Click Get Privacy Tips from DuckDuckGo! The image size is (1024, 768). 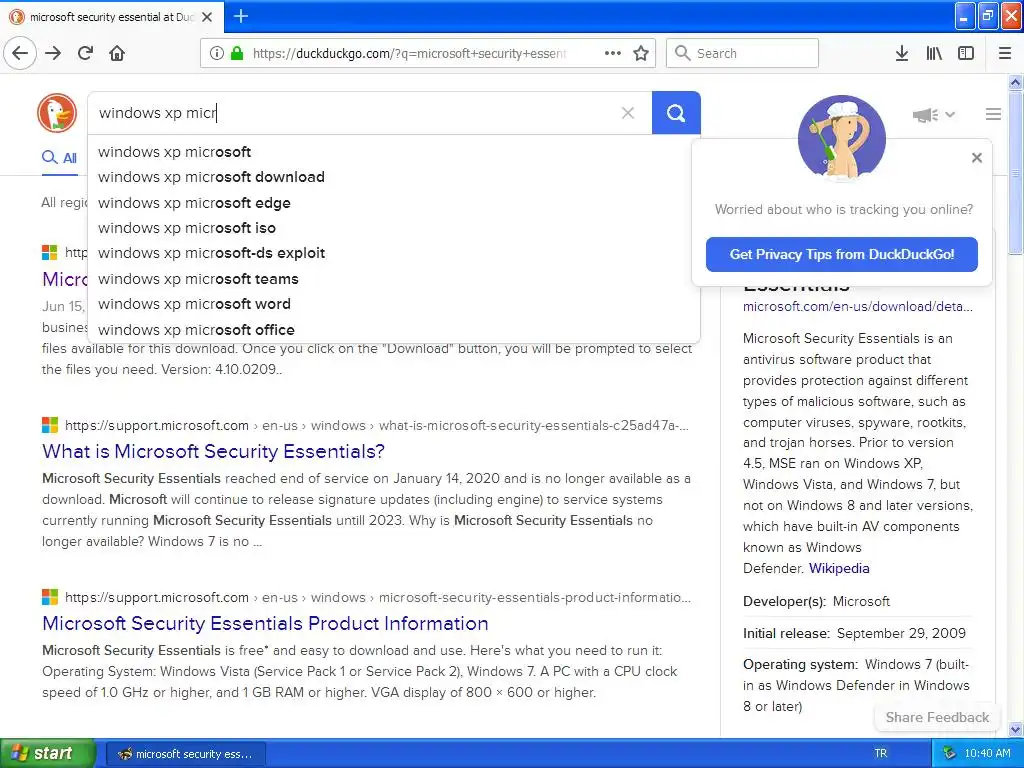(x=842, y=254)
